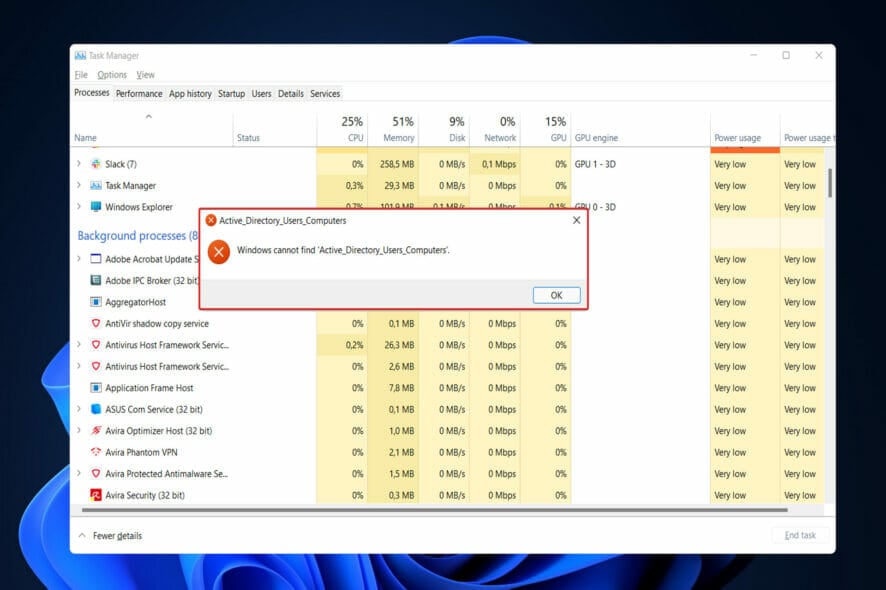Click the sort arrow above Name column

click(x=149, y=116)
